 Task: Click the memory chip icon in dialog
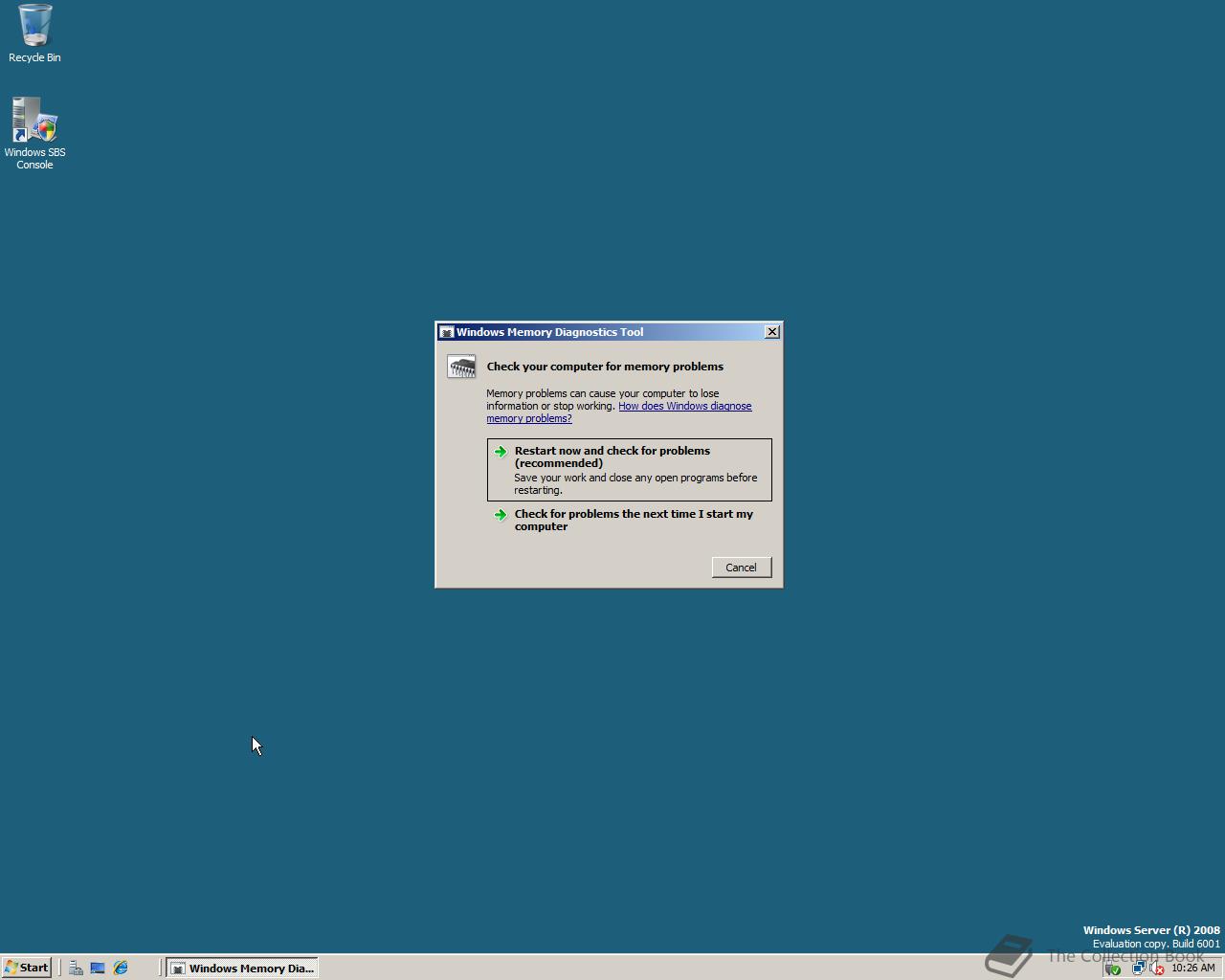(x=461, y=367)
